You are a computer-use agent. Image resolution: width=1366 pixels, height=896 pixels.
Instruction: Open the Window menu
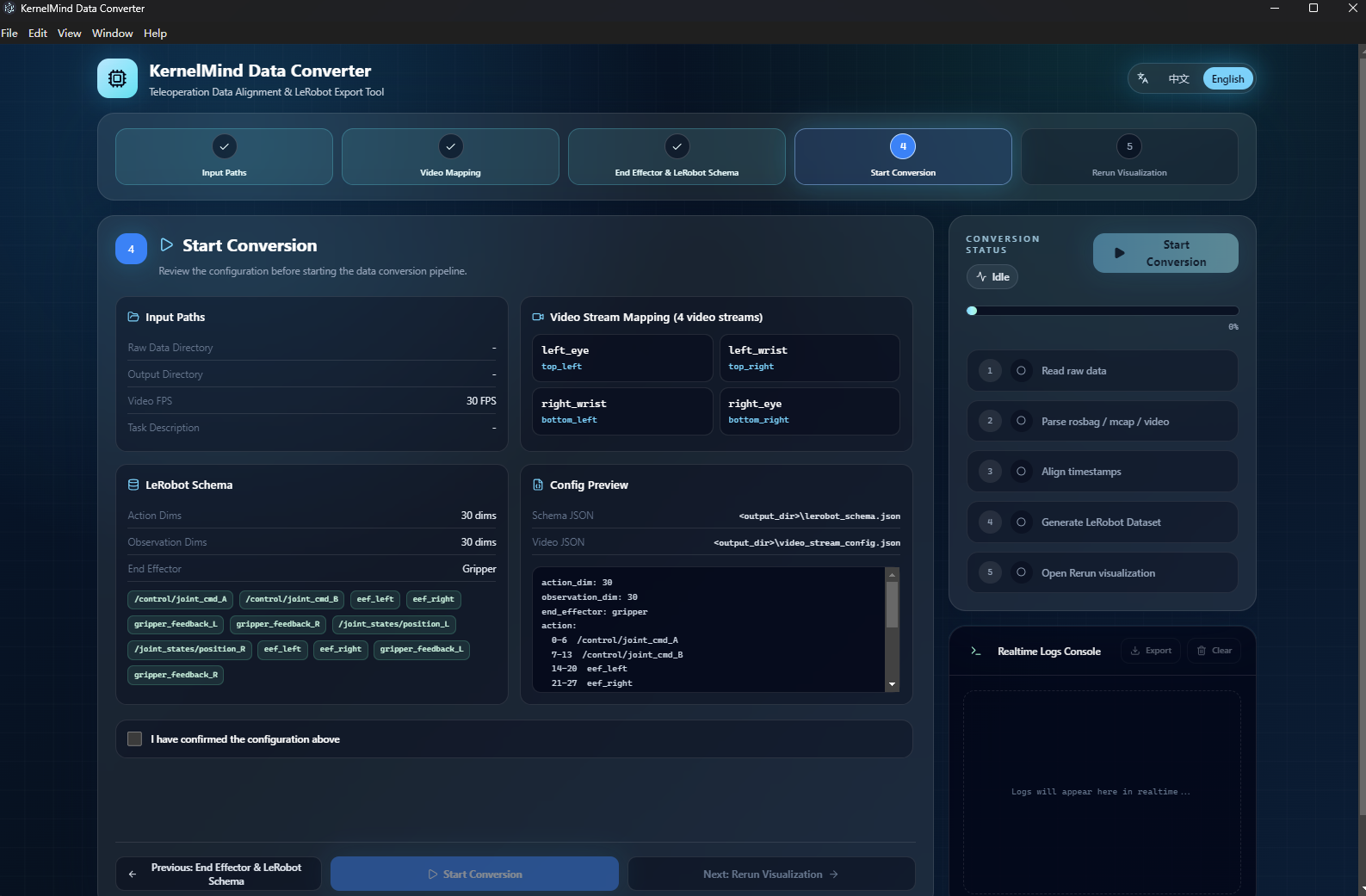tap(113, 33)
